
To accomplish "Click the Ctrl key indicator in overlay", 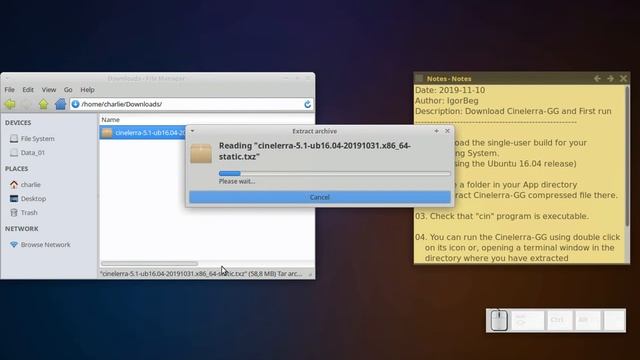I will tap(558, 320).
